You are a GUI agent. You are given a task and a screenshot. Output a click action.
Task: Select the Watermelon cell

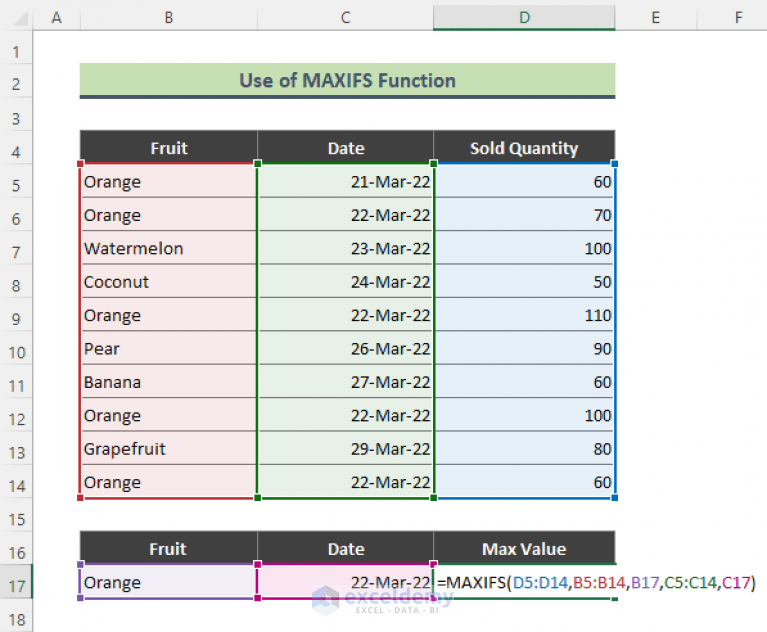point(169,248)
